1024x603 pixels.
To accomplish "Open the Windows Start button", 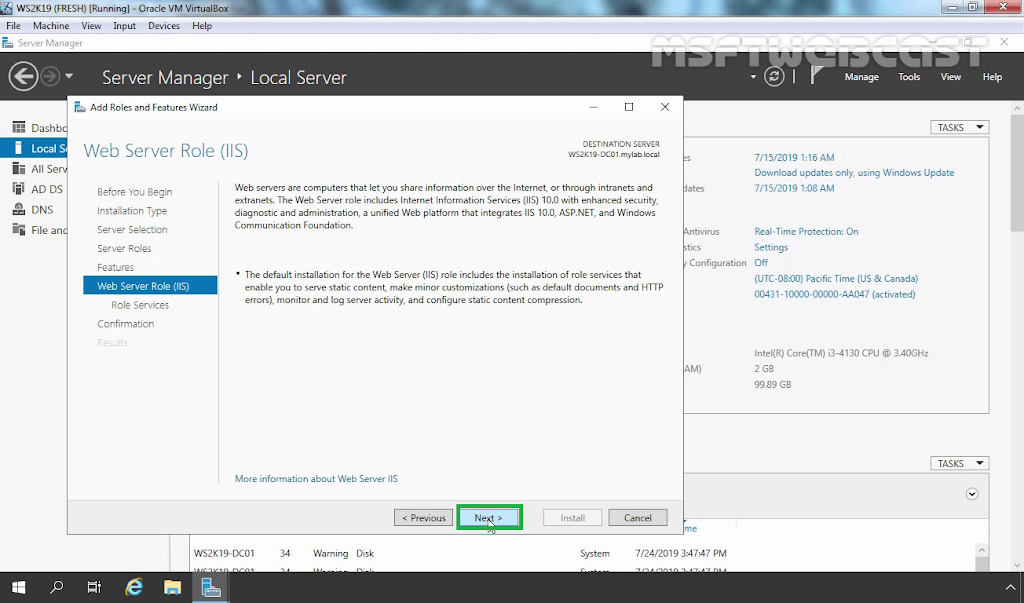I will point(18,587).
